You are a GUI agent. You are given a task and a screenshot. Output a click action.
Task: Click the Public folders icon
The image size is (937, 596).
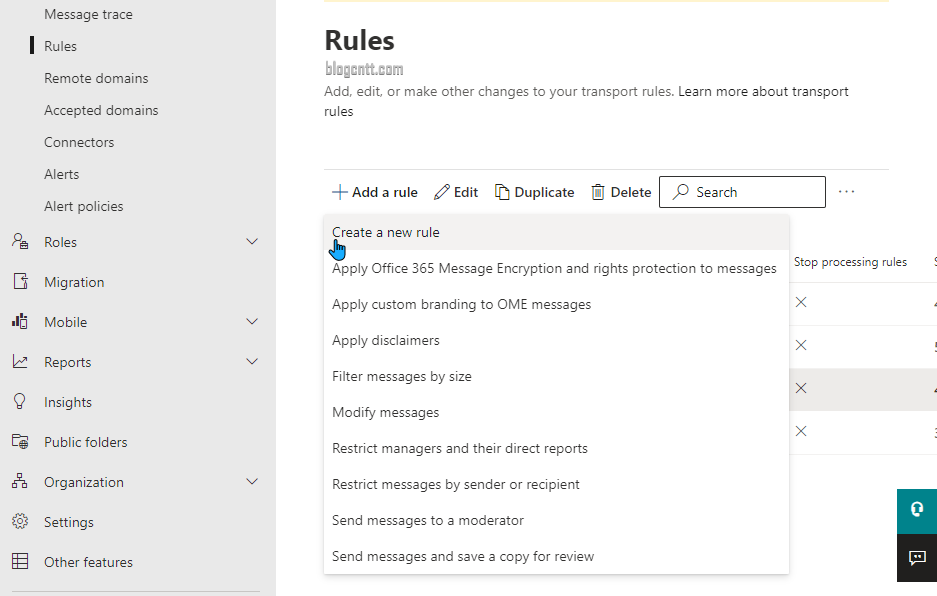pyautogui.click(x=20, y=442)
